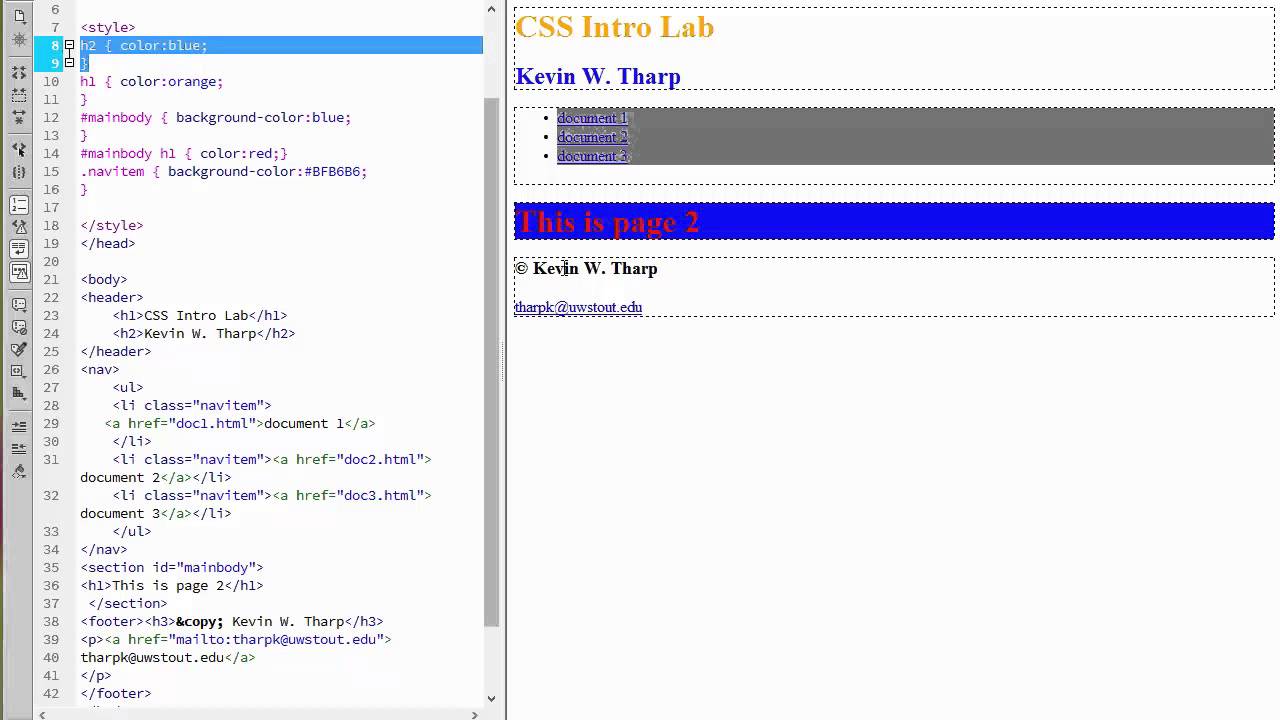
Task: Click the Balance Braces icon
Action: pos(19,172)
